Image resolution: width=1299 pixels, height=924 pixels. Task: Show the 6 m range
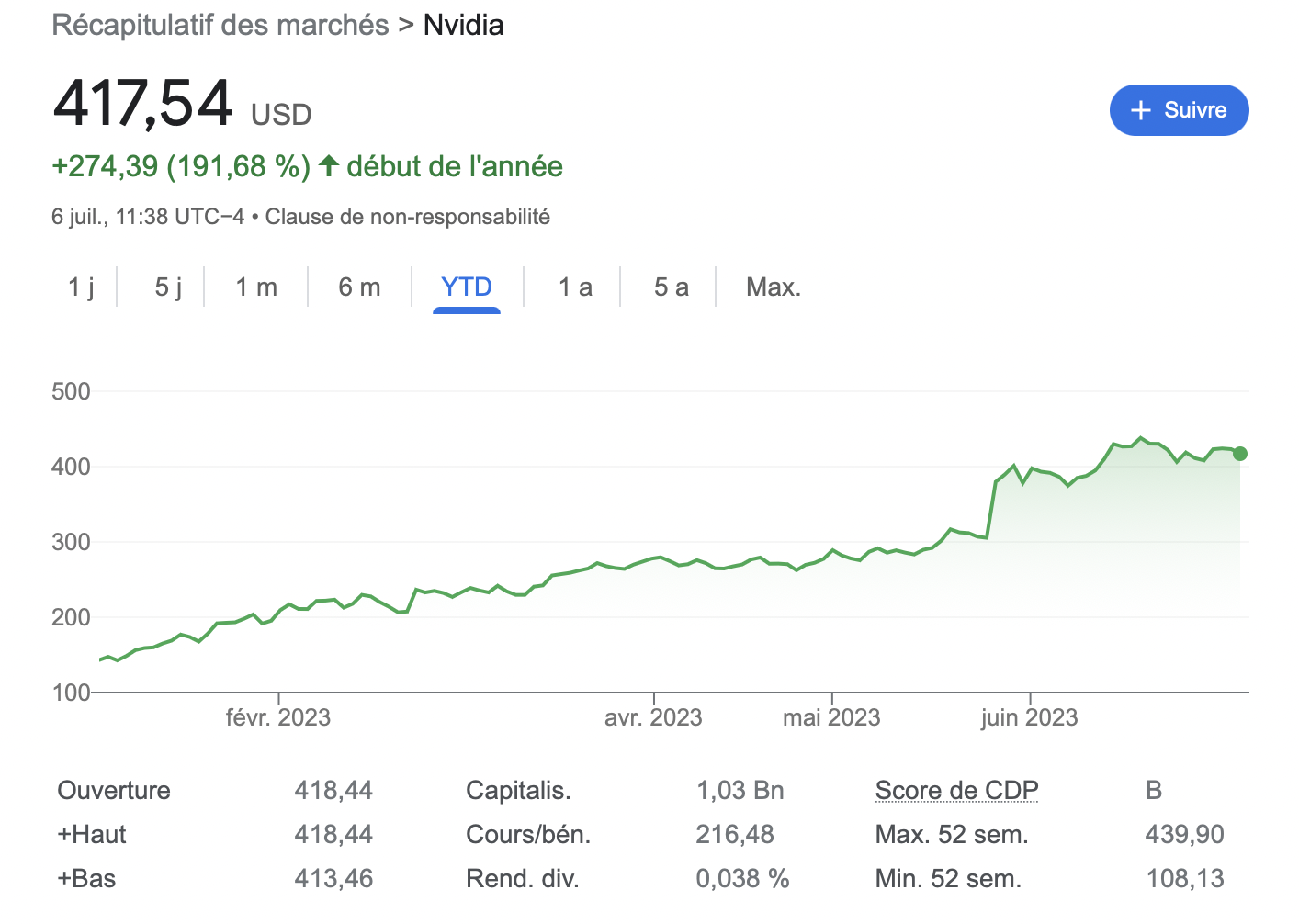click(x=359, y=287)
